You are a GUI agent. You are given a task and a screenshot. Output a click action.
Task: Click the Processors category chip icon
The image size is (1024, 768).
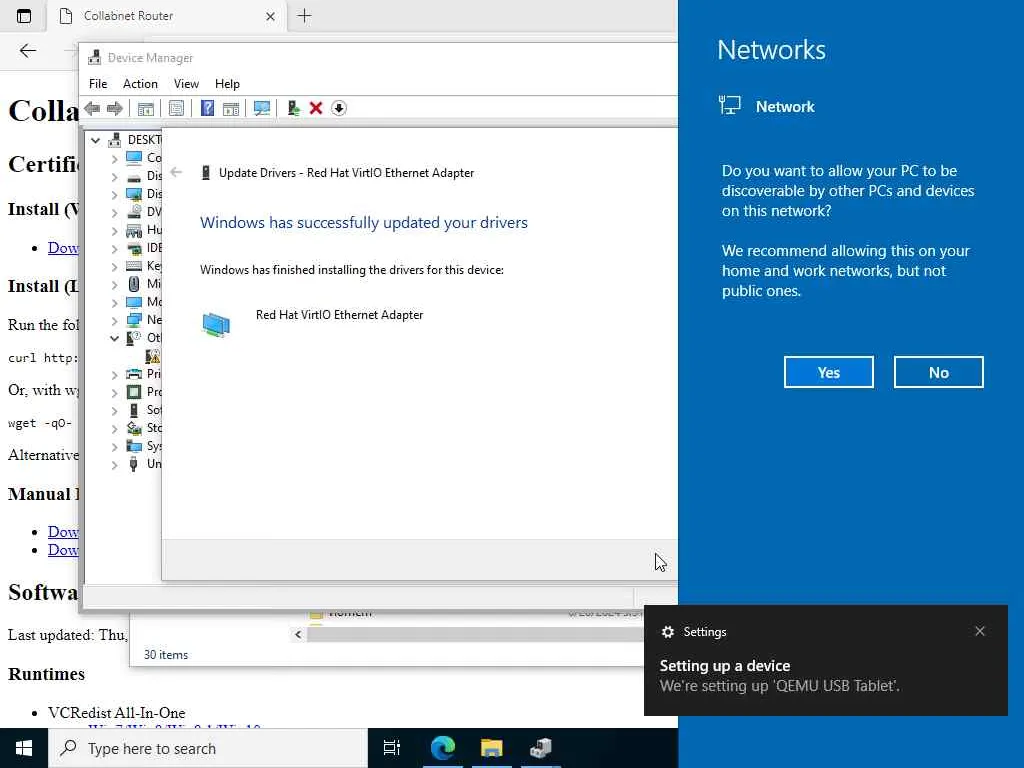[x=134, y=392]
